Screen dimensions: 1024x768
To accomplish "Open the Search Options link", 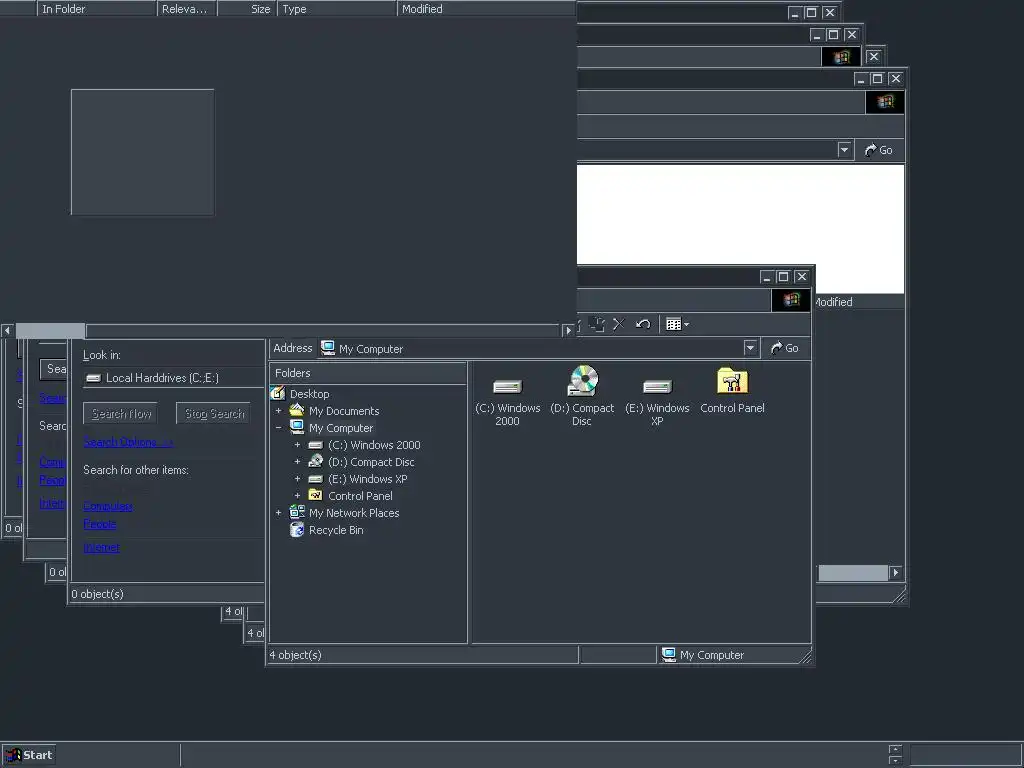I will pyautogui.click(x=128, y=442).
